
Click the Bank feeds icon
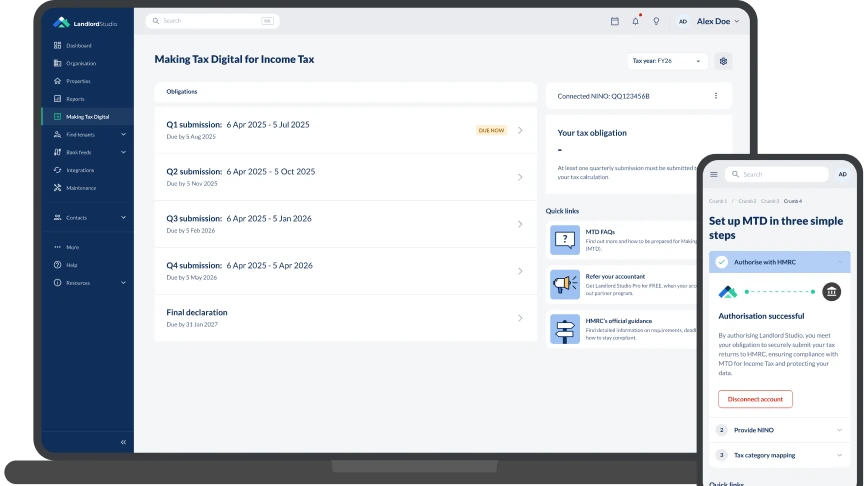tap(57, 152)
